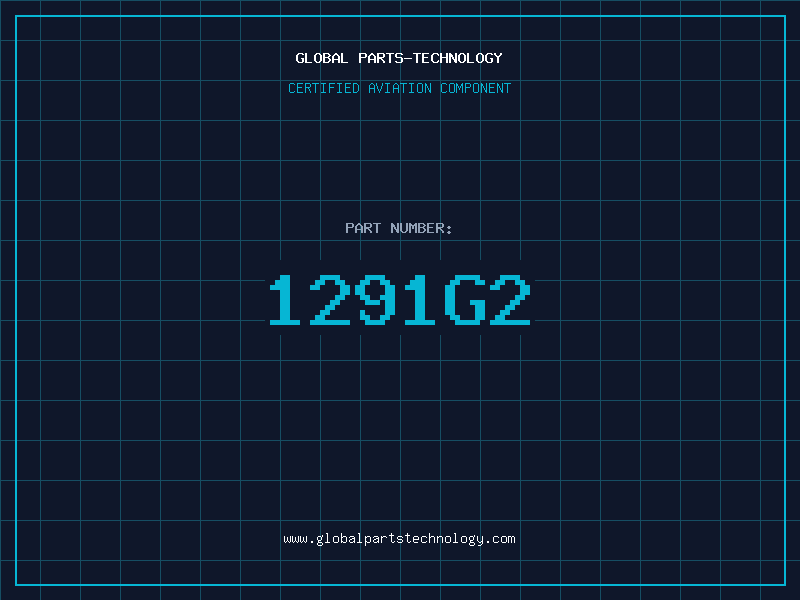Viewport: 800px width, 600px height.
Task: Open the www.globalpartstechnology.com link
Action: coord(399,539)
